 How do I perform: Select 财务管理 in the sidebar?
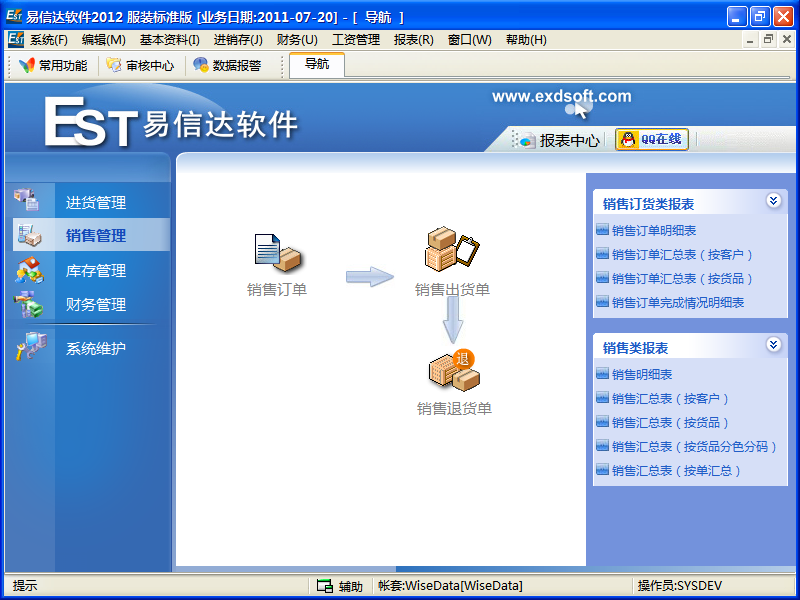[x=95, y=305]
